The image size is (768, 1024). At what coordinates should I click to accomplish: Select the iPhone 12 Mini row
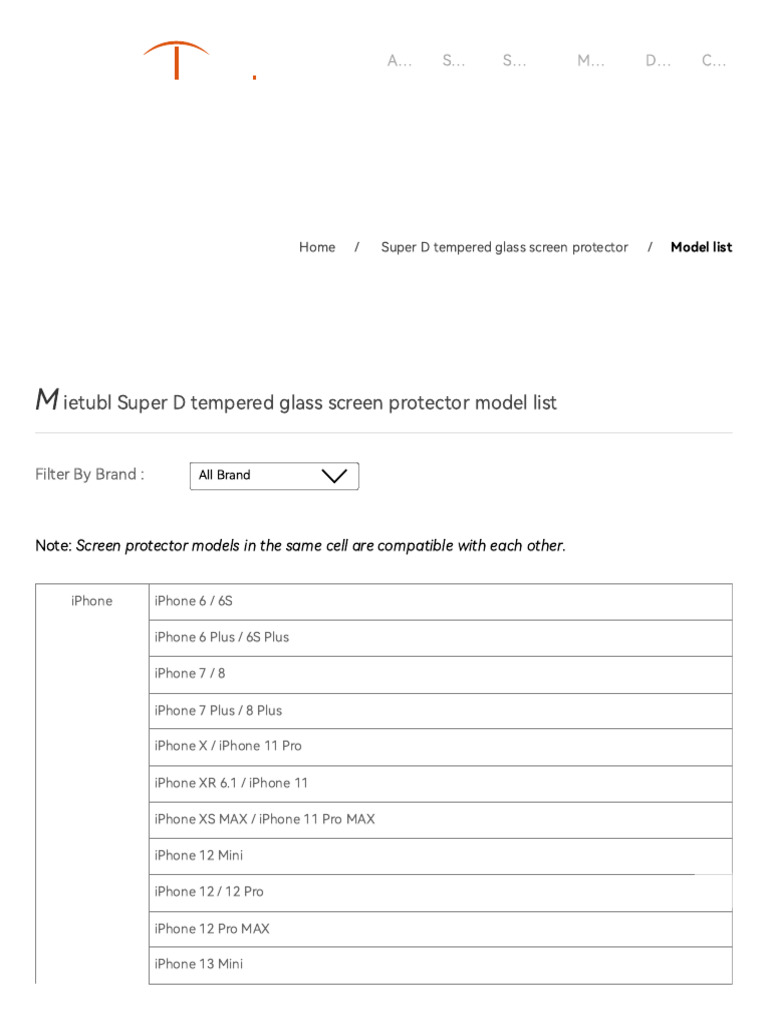pyautogui.click(x=199, y=855)
